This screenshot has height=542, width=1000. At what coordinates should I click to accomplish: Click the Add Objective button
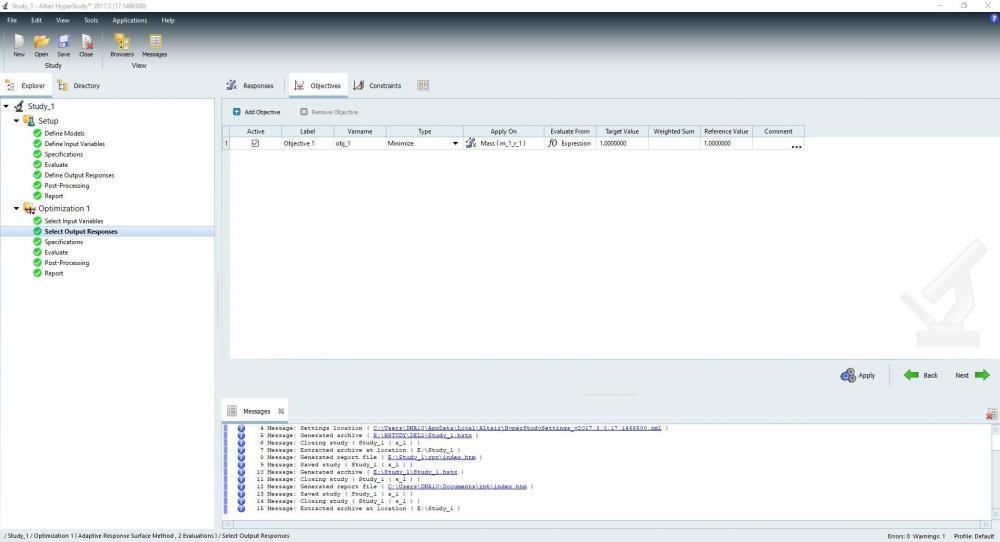[x=256, y=112]
